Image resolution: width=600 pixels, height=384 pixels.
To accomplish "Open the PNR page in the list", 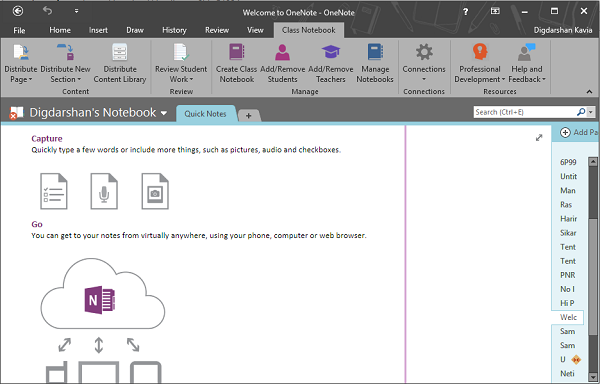I will (568, 275).
